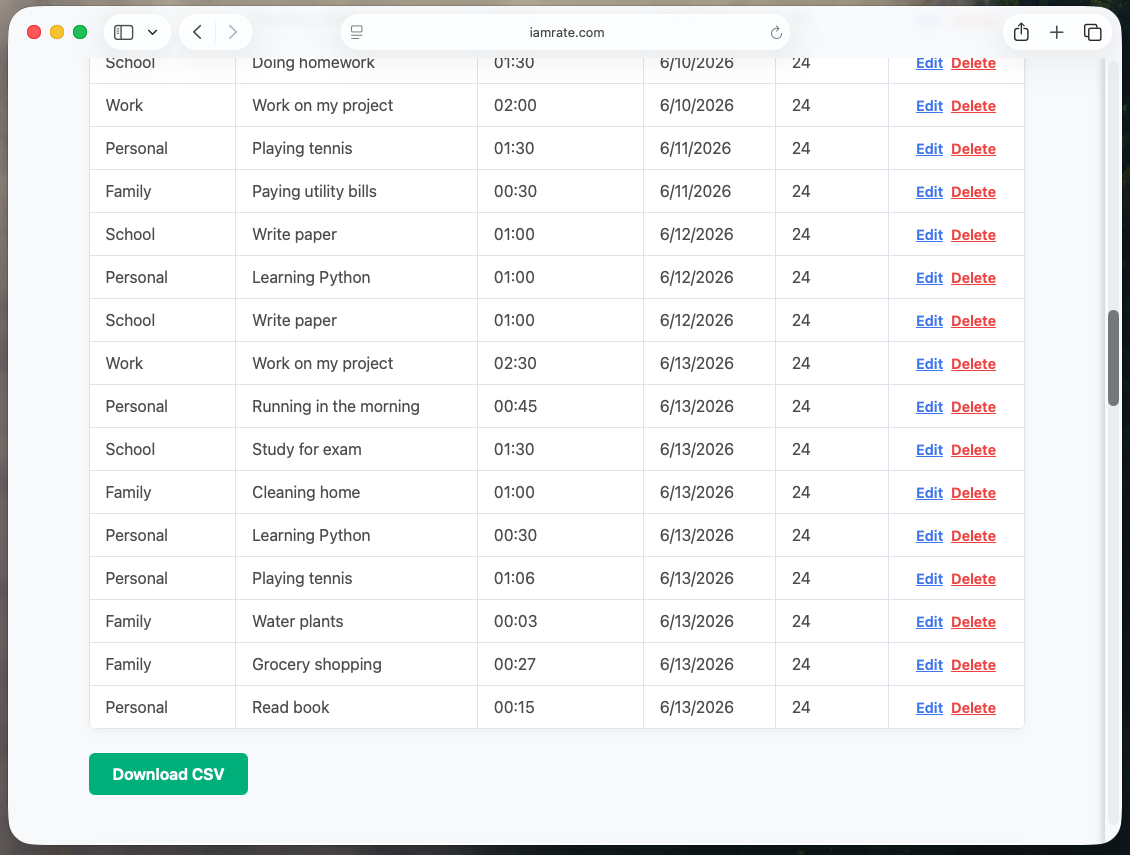This screenshot has width=1130, height=855.
Task: Edit the Cleaning home entry
Action: coord(929,493)
